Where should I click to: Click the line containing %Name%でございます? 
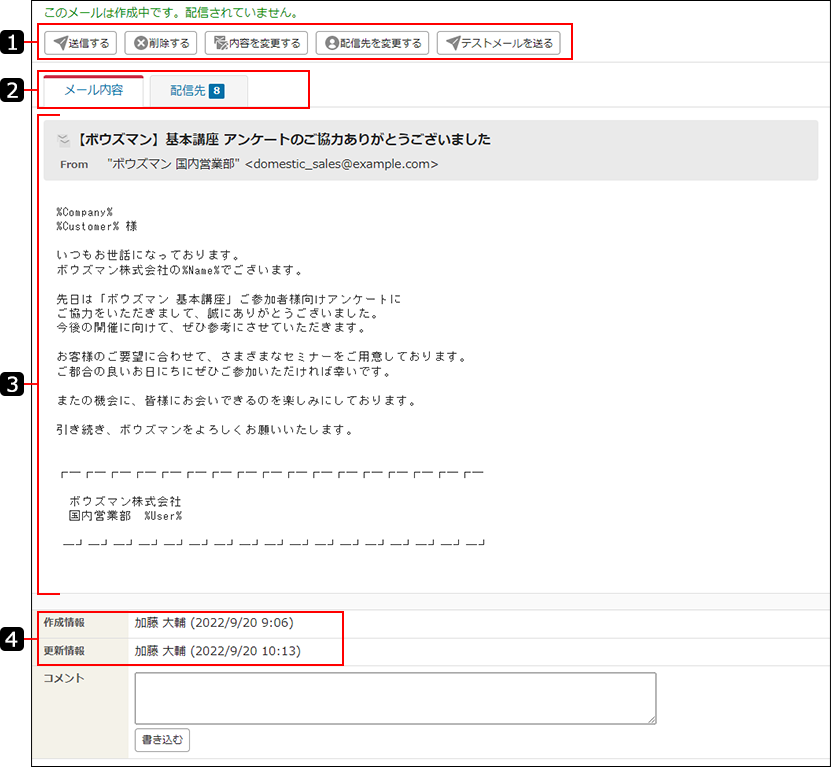(x=181, y=270)
